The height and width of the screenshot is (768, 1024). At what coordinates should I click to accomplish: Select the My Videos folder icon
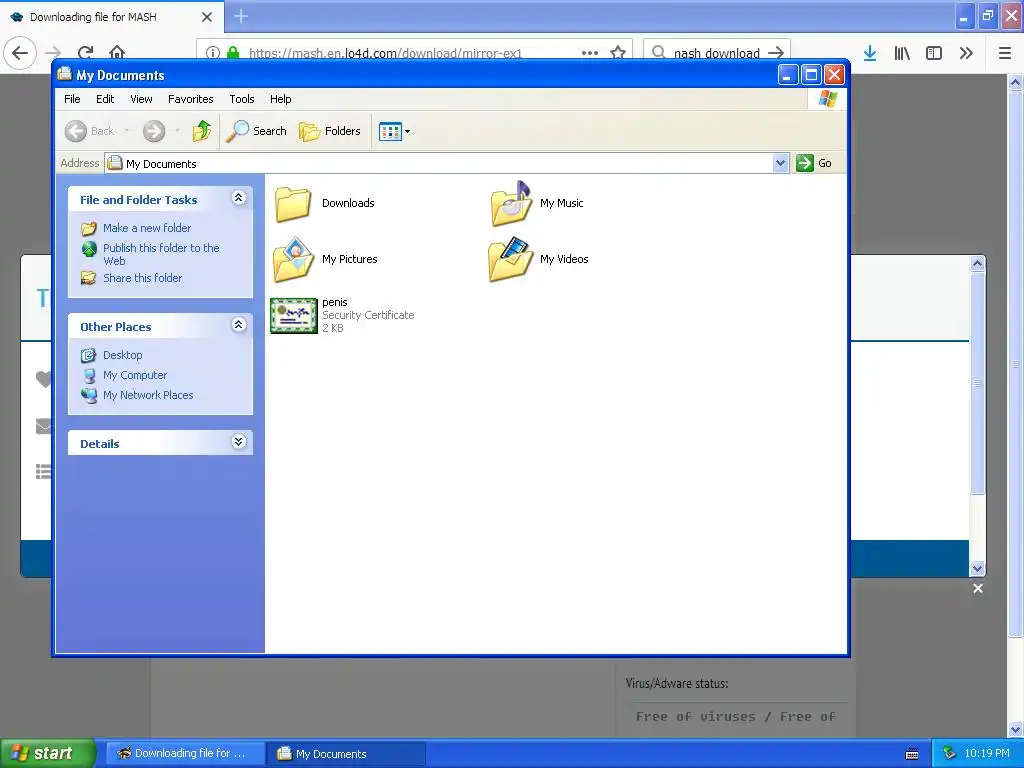click(x=511, y=259)
